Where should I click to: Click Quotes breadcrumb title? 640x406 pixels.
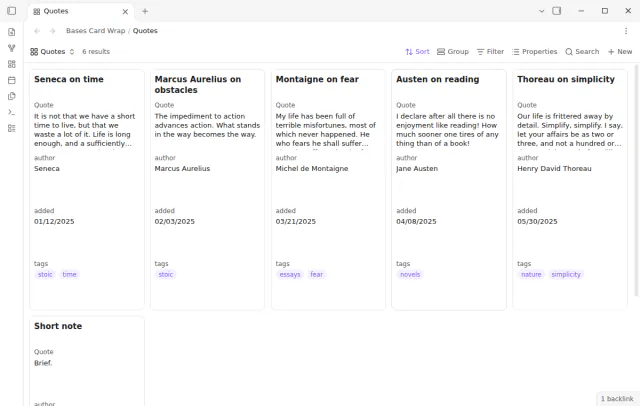click(145, 31)
